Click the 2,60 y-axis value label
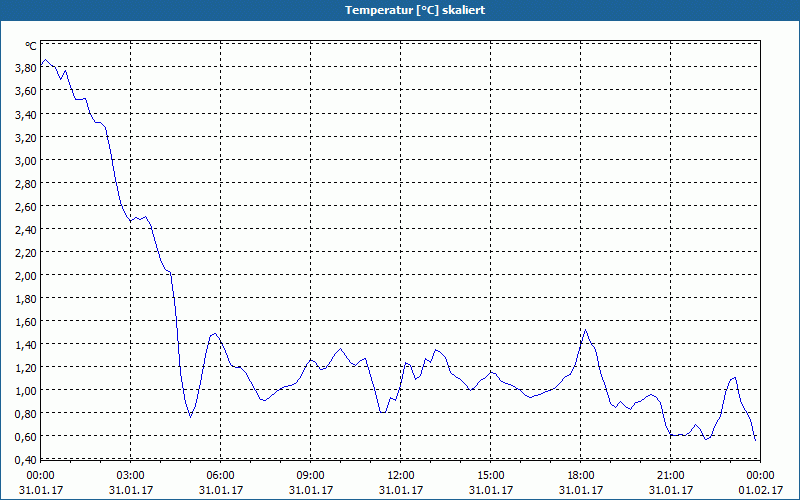The image size is (800, 500). point(26,206)
